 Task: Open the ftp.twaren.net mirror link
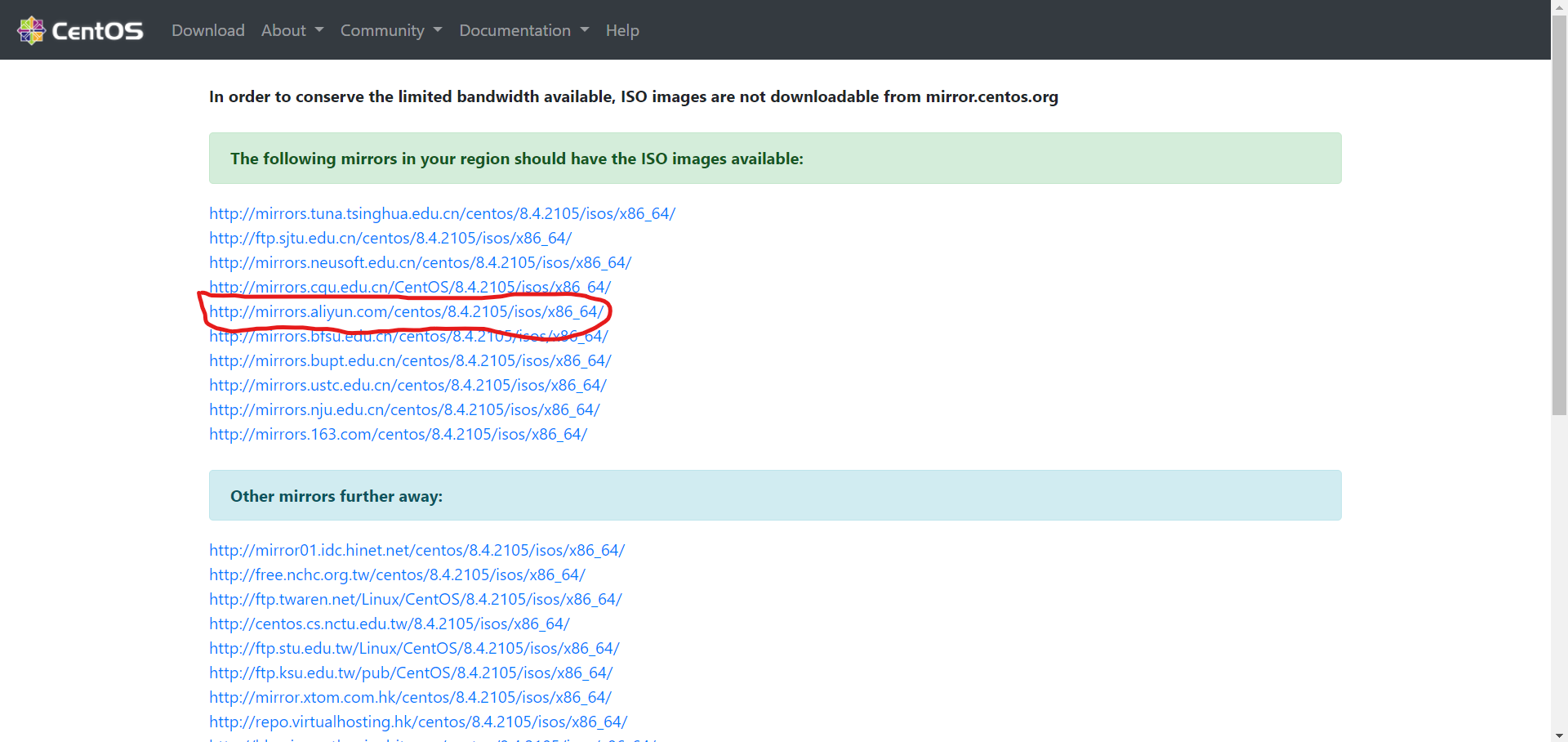[x=415, y=599]
